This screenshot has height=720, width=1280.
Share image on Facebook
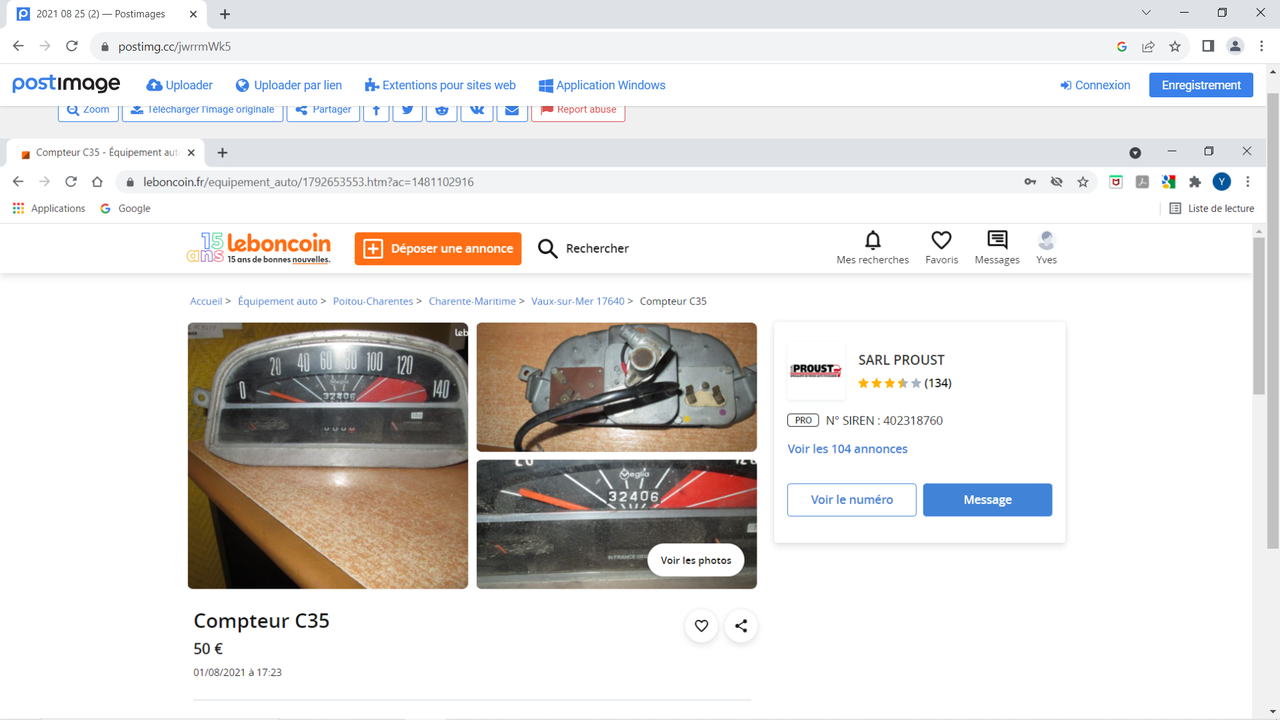[376, 110]
